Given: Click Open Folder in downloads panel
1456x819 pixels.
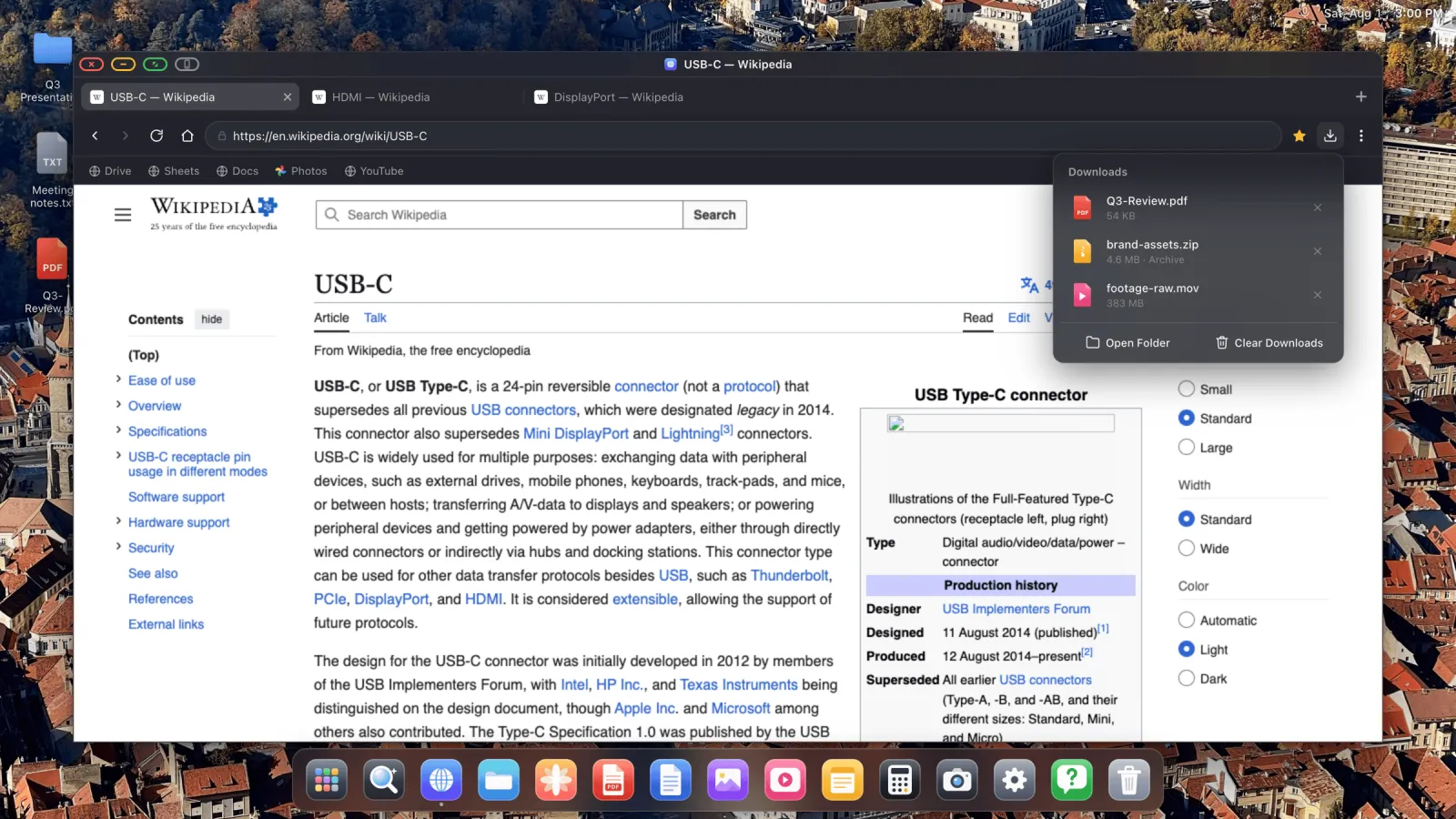Looking at the screenshot, I should 1127,343.
